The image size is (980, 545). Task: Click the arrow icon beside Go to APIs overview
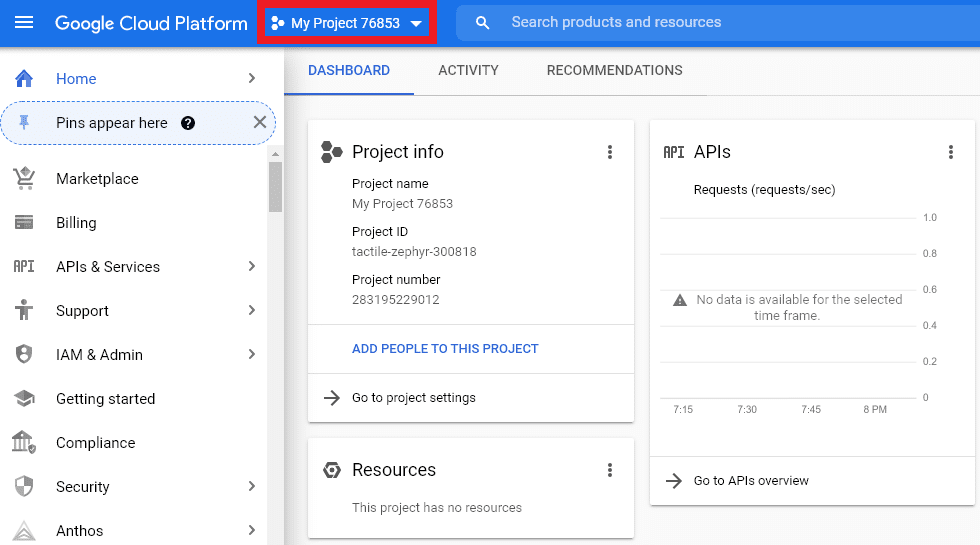click(674, 481)
